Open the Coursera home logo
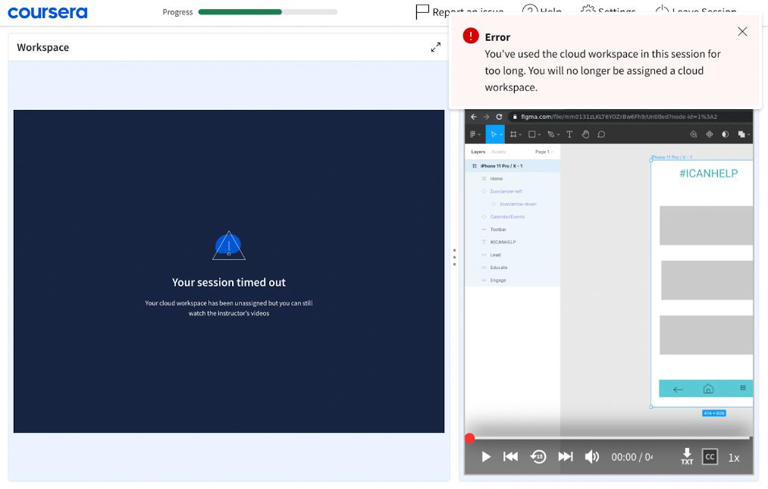The height and width of the screenshot is (489, 768). coord(47,12)
